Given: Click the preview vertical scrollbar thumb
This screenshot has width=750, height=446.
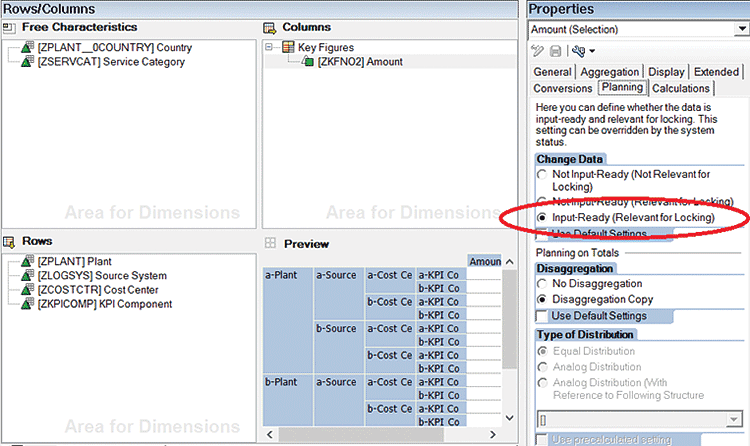Looking at the screenshot, I should [x=509, y=319].
